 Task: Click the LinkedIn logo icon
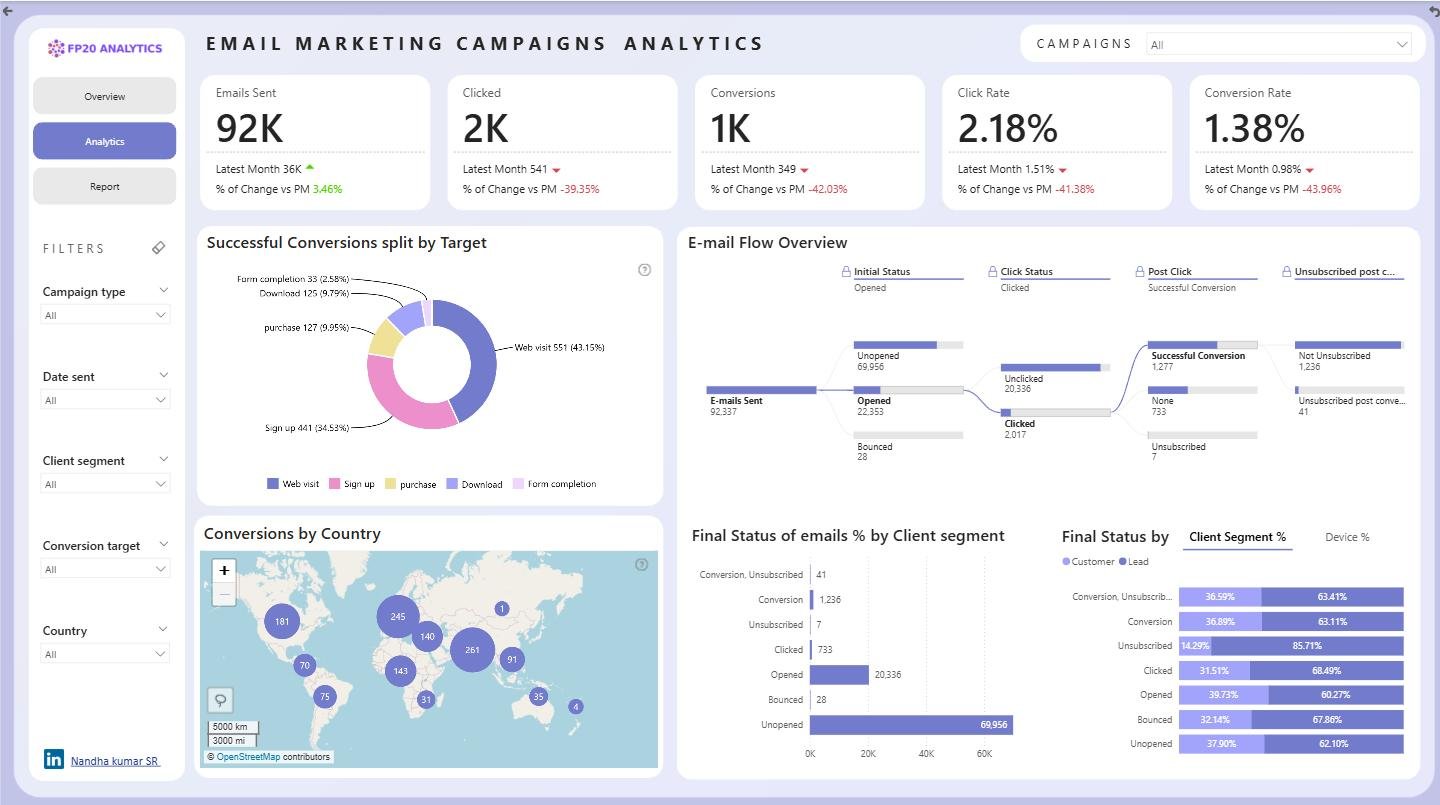[x=54, y=759]
